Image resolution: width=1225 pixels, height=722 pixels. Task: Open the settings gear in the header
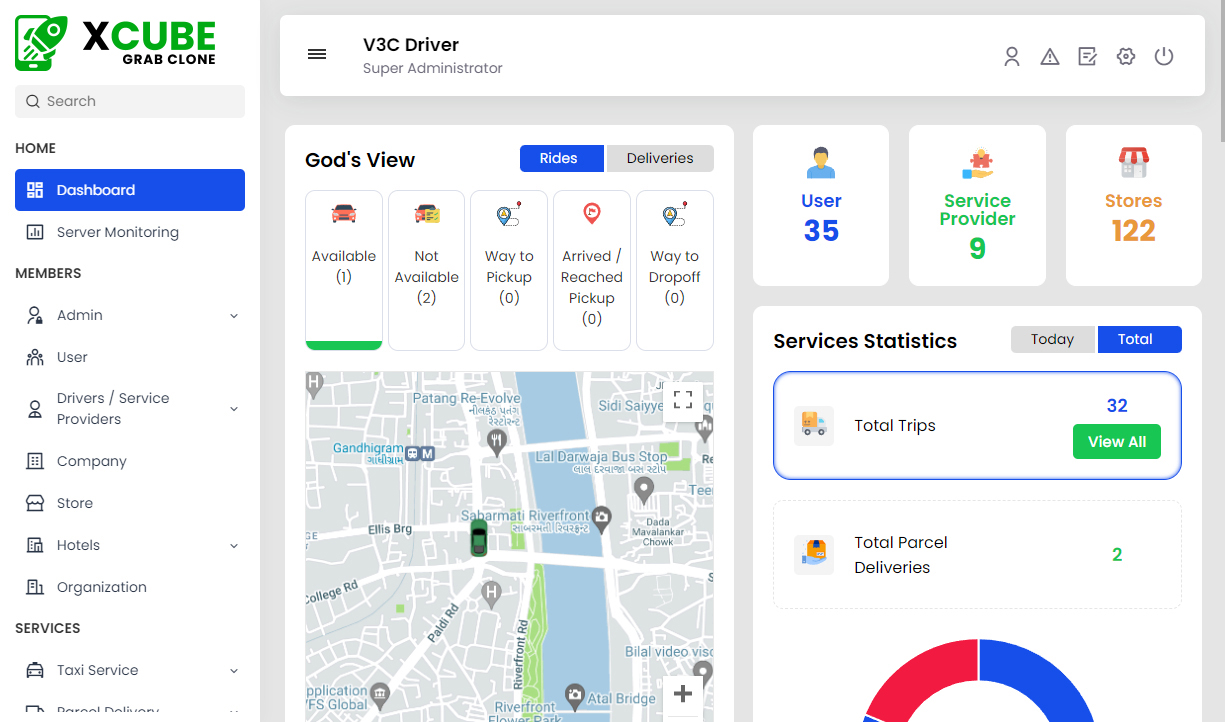(x=1126, y=57)
